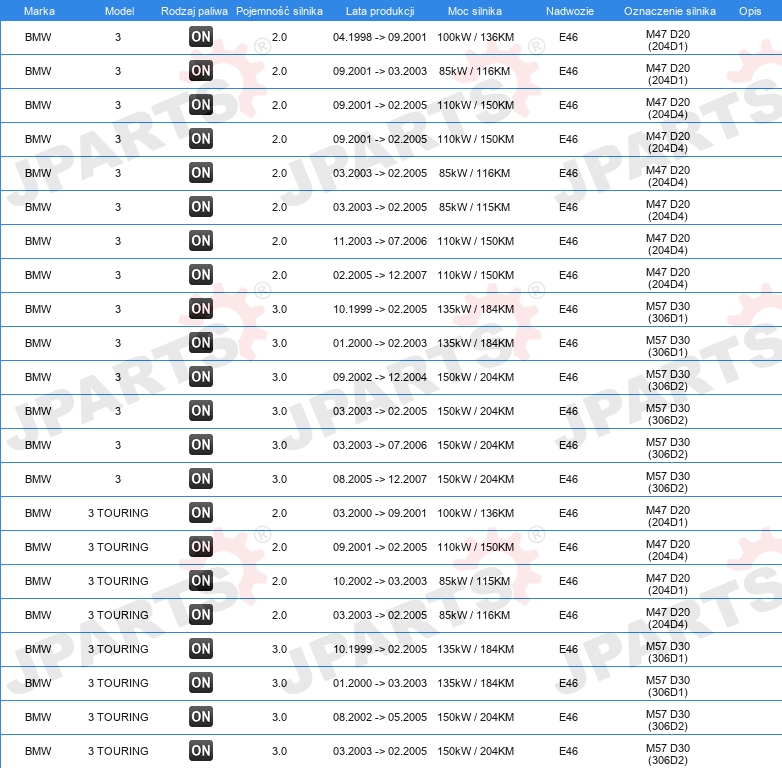782x768 pixels.
Task: Click ON icon in 3 Touring 03.2000 -> 09.2001 row
Action: pyautogui.click(x=201, y=512)
